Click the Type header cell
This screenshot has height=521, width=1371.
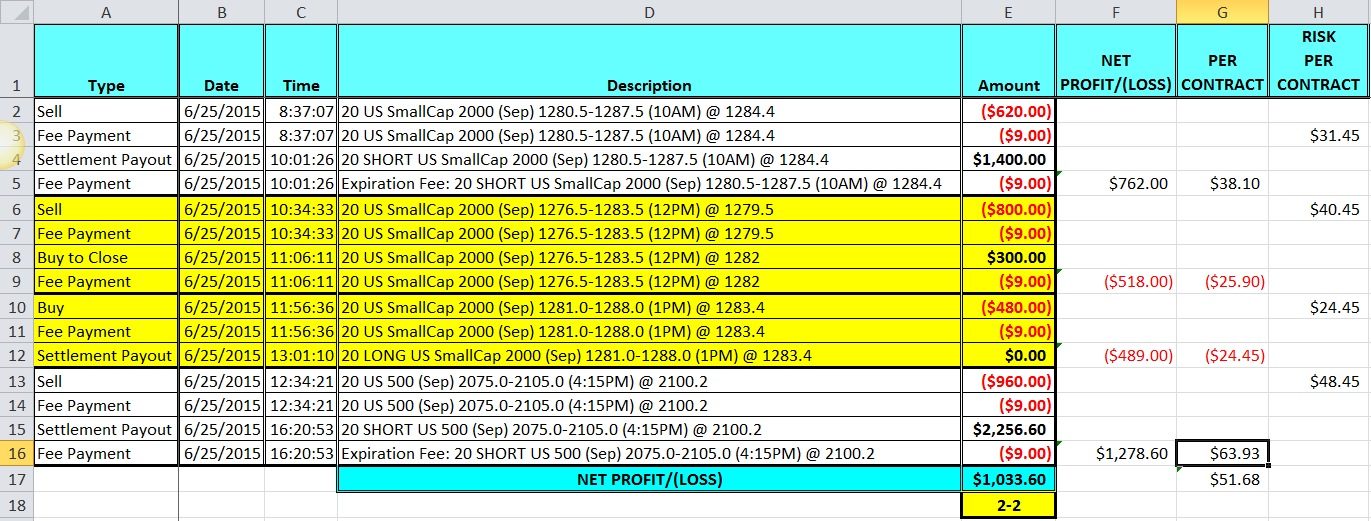[x=106, y=60]
